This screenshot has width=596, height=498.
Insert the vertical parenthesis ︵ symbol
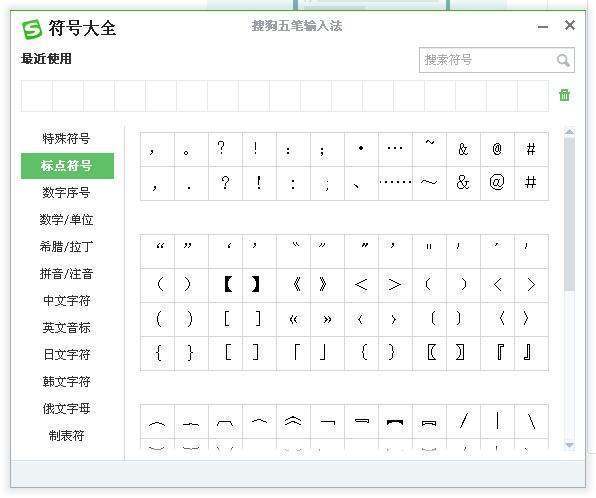click(x=157, y=421)
